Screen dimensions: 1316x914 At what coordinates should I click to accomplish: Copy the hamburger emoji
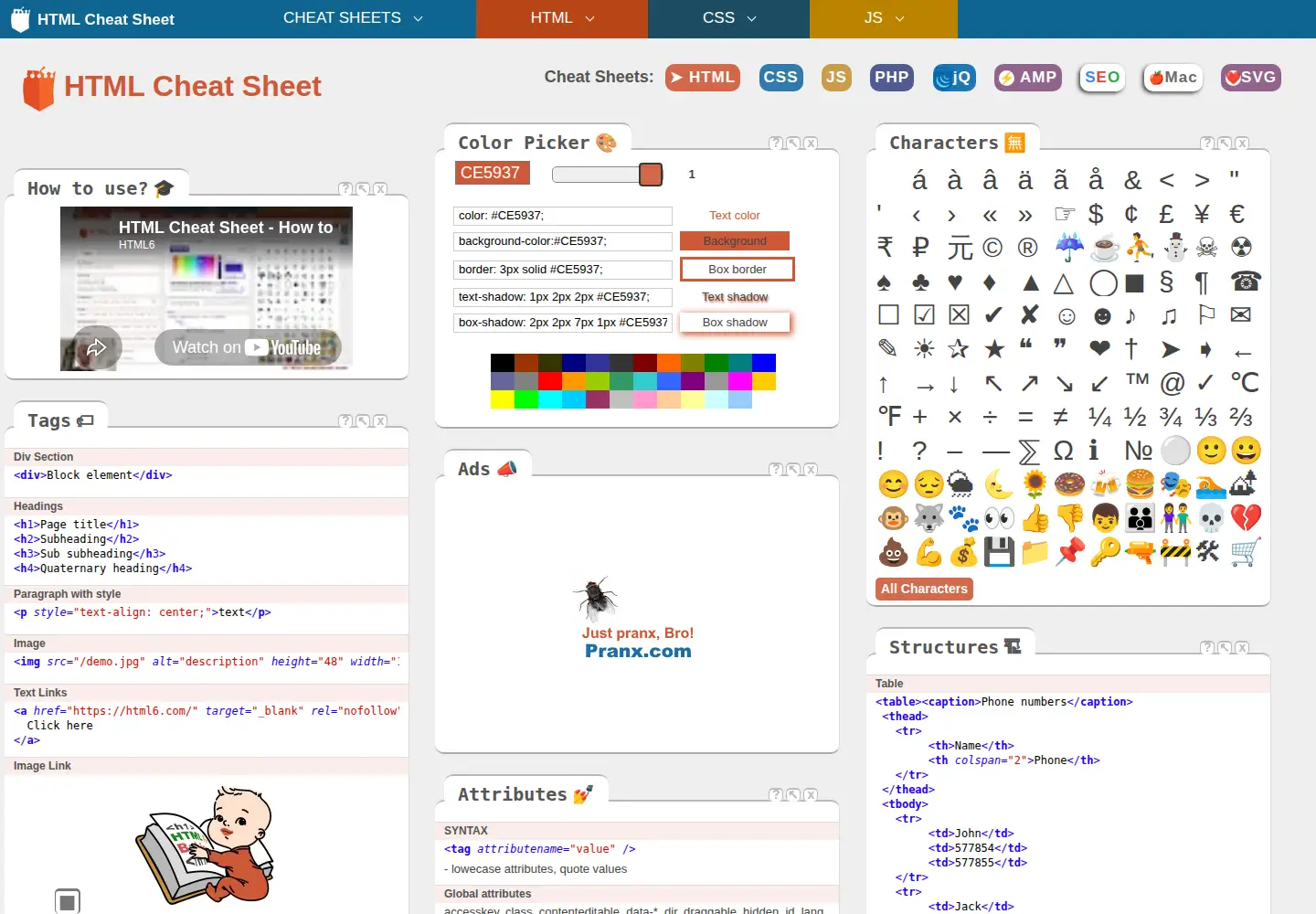click(x=1140, y=484)
